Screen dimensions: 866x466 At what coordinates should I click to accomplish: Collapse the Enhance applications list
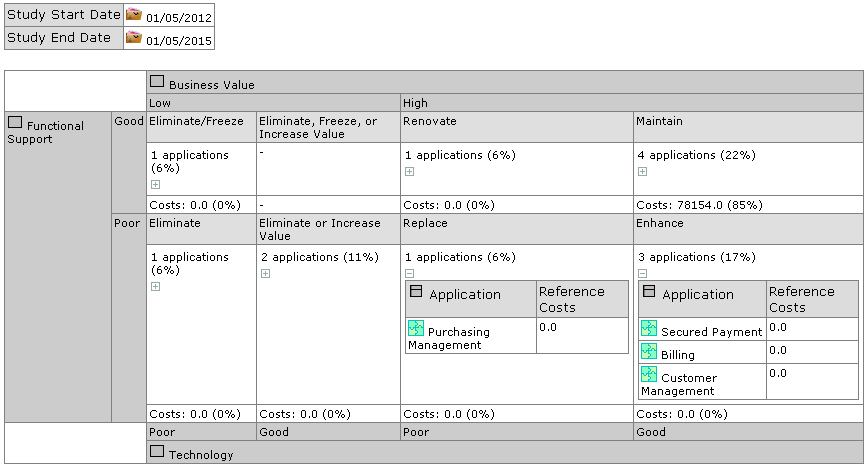tap(642, 273)
